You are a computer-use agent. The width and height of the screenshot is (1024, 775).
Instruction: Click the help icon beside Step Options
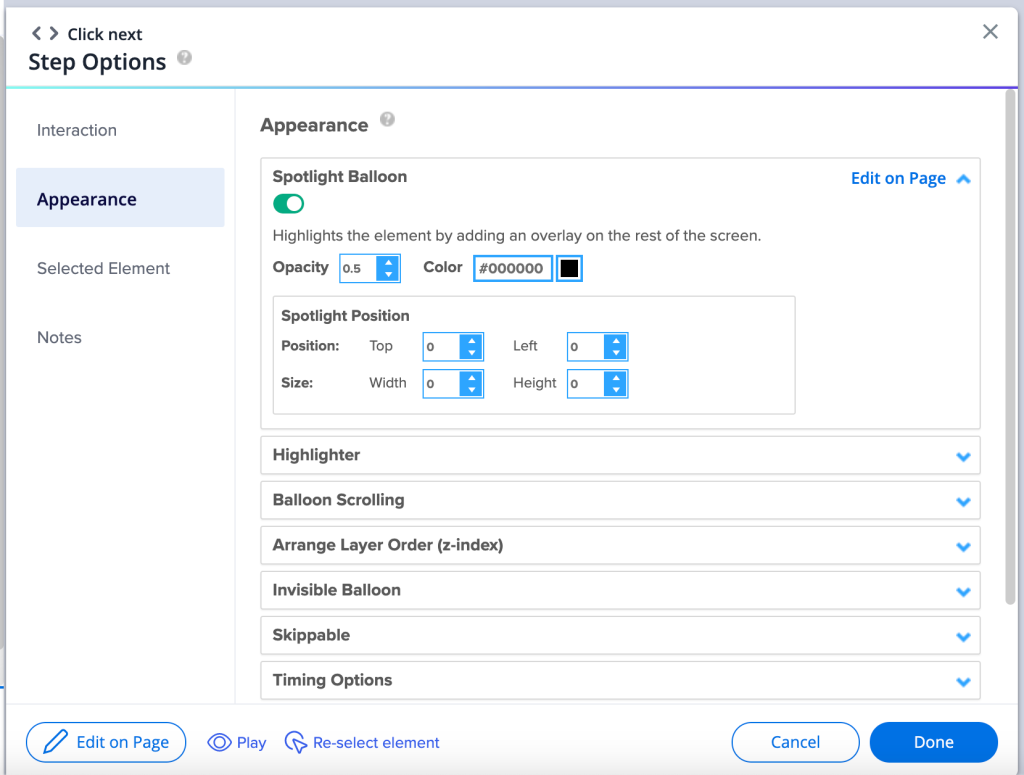click(x=184, y=58)
